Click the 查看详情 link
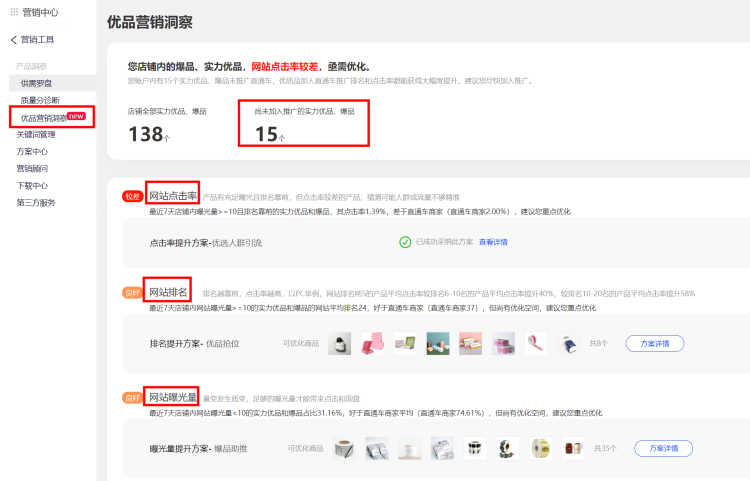 (x=493, y=242)
